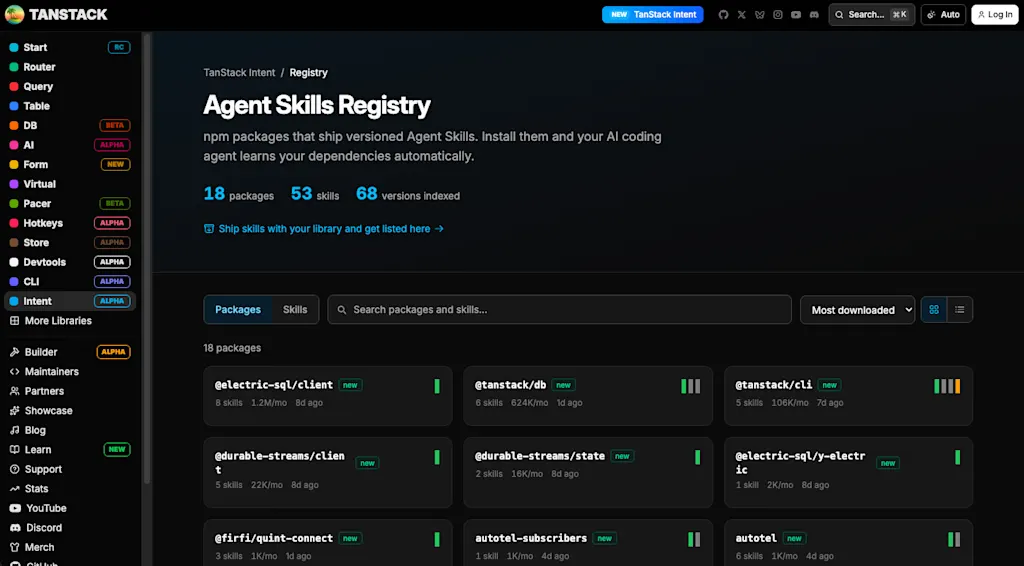
Task: Open Pacer in the sidebar
Action: (70, 204)
